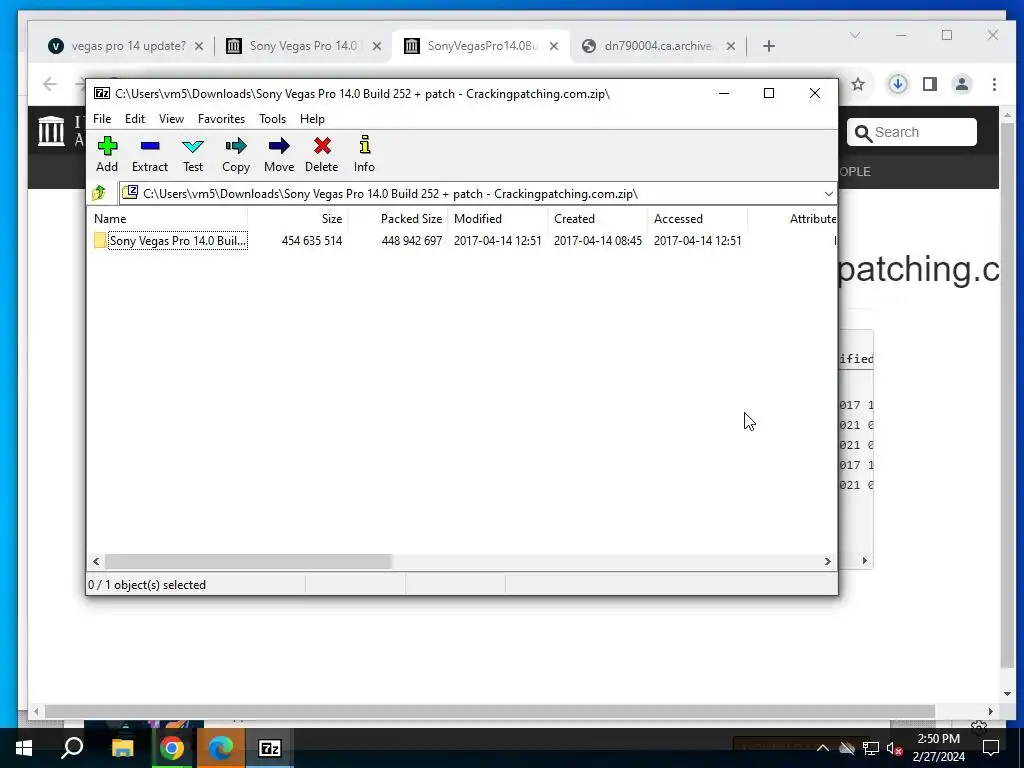
Task: Sort by the Modified column header
Action: coord(498,219)
